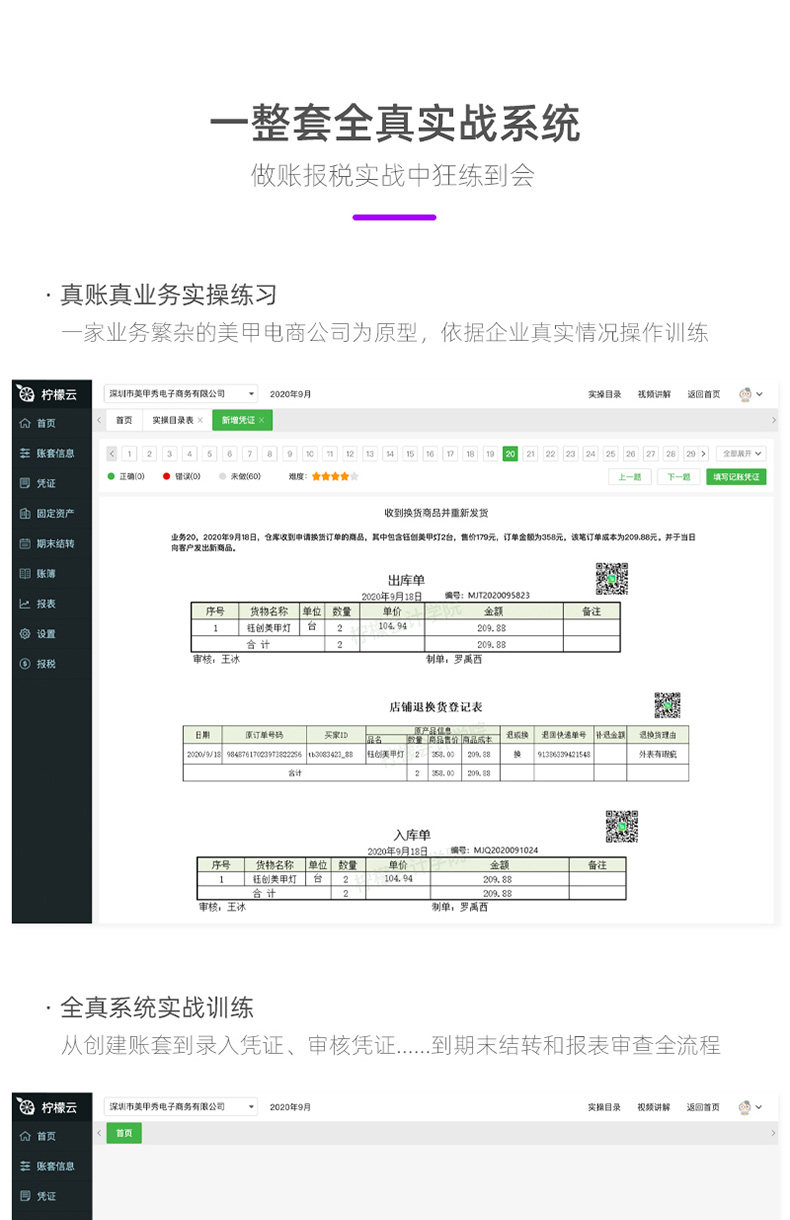The width and height of the screenshot is (790, 1220).
Task: Click the QR code above 店铺退换货登记表
Action: [x=667, y=705]
